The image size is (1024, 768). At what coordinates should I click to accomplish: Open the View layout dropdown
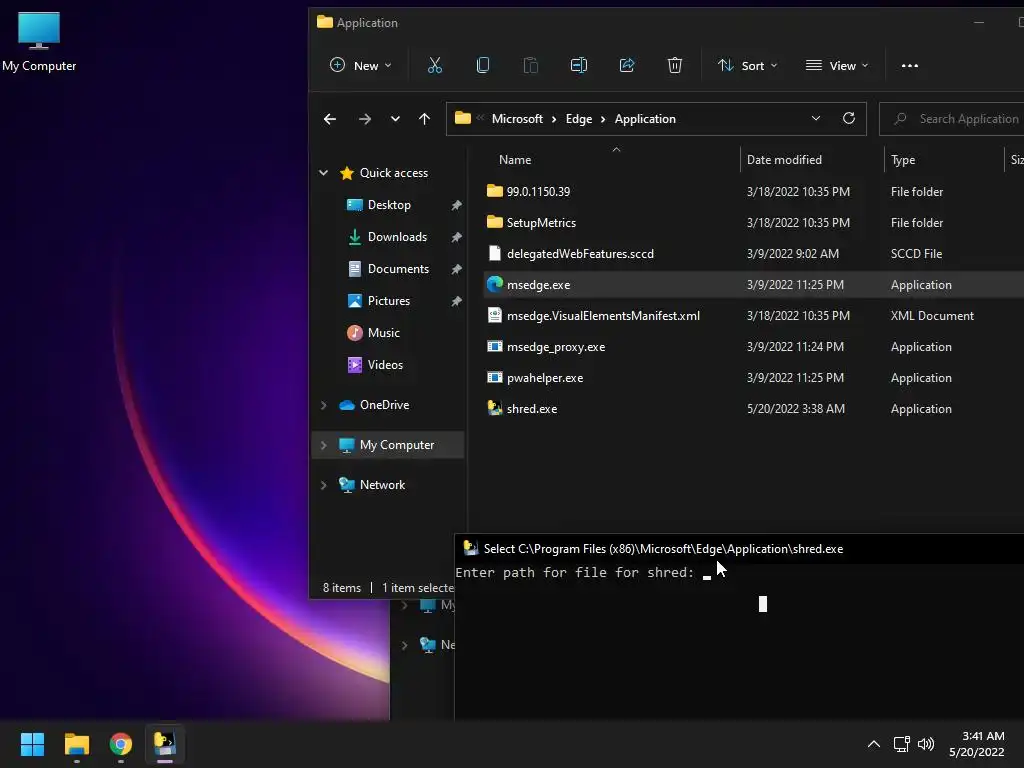837,65
